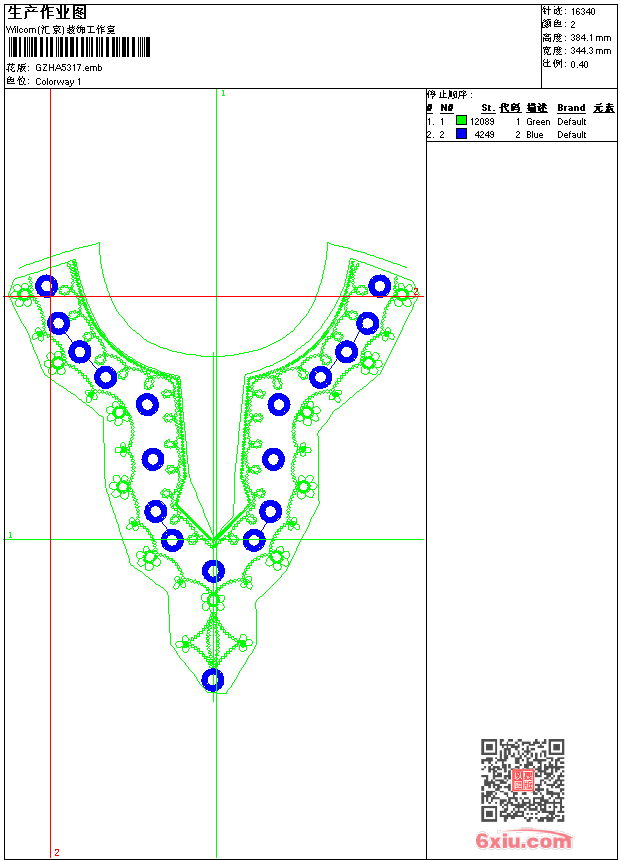Click the height value 384.1 mm

(x=590, y=38)
